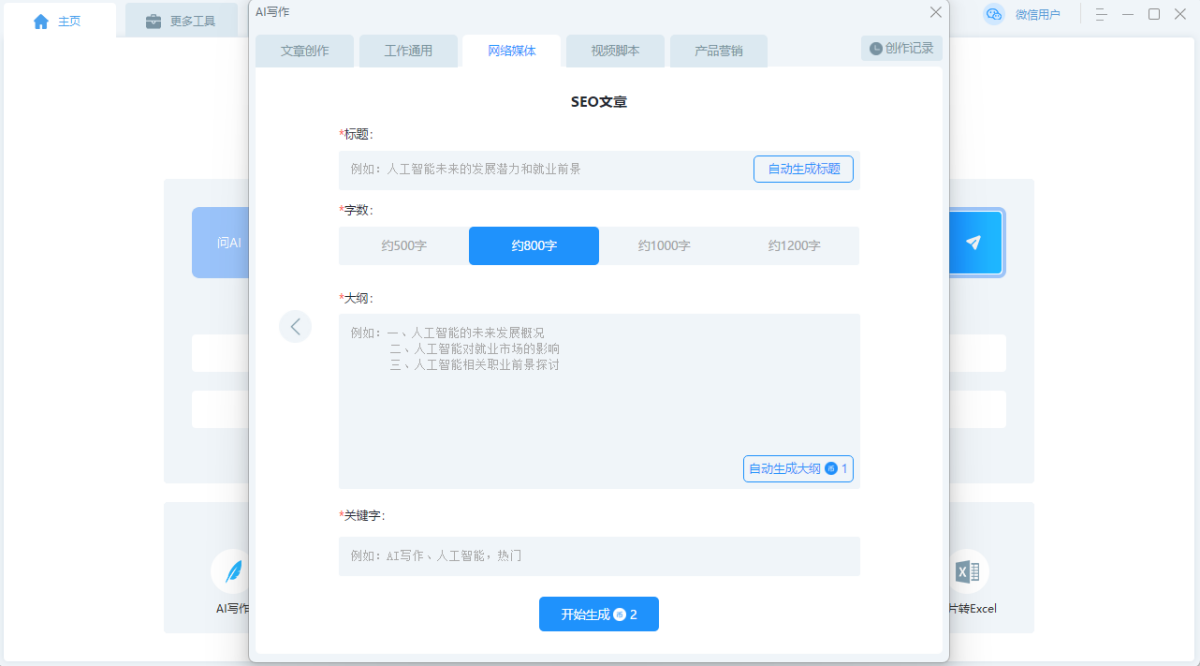
Task: Open the hamburger menu icon
Action: tap(1101, 14)
